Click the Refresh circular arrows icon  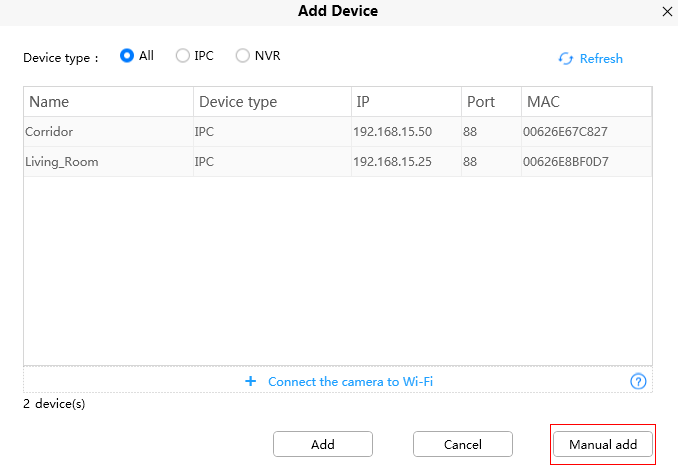pyautogui.click(x=566, y=58)
